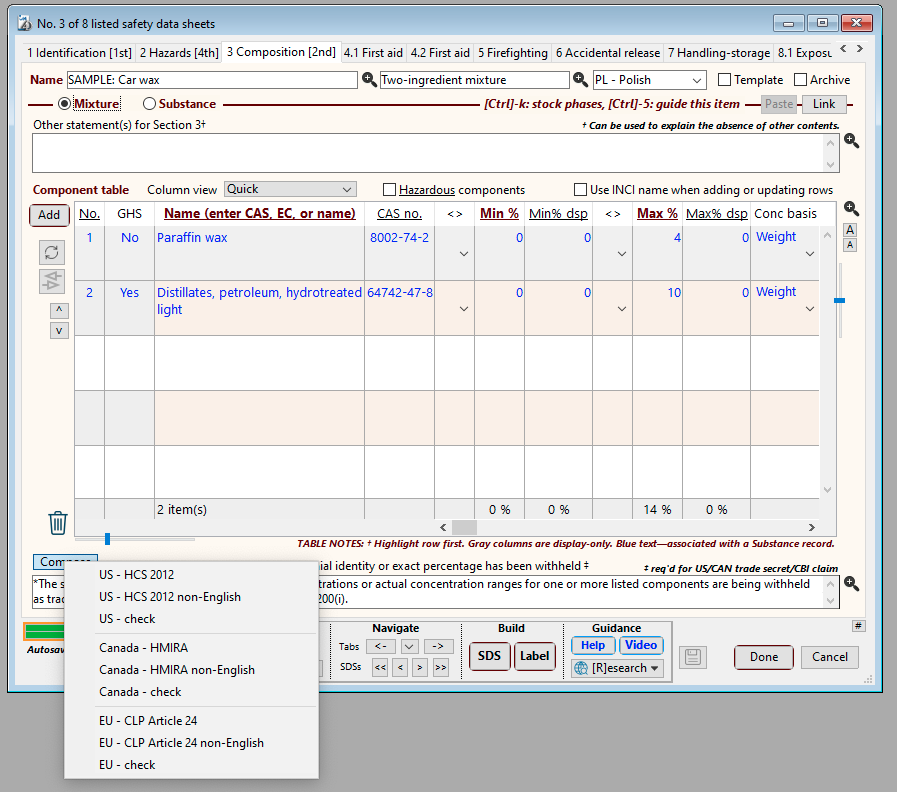The width and height of the screenshot is (897, 792).
Task: Select the Mixture radio button
Action: point(65,104)
